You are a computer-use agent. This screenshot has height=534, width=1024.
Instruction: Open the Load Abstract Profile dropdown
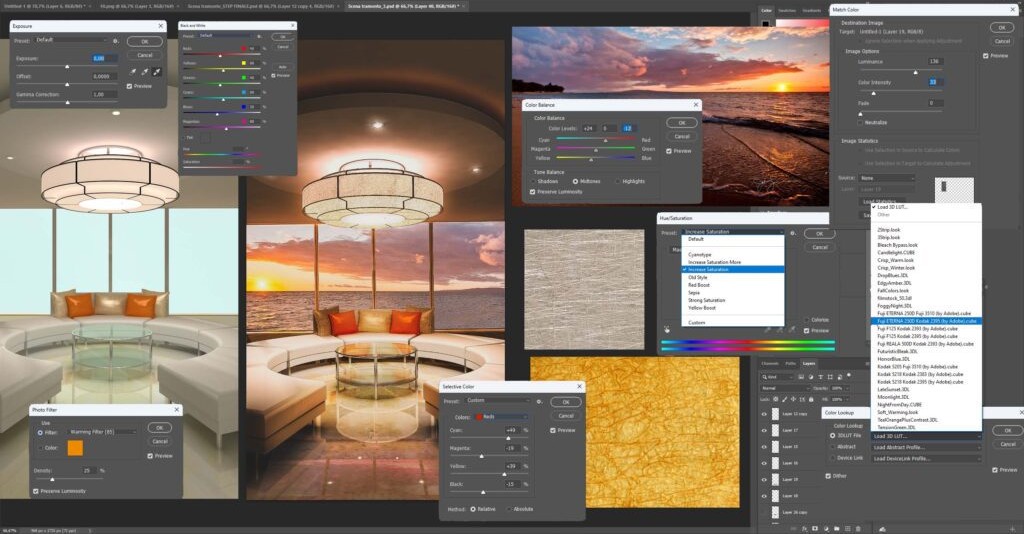pos(925,447)
